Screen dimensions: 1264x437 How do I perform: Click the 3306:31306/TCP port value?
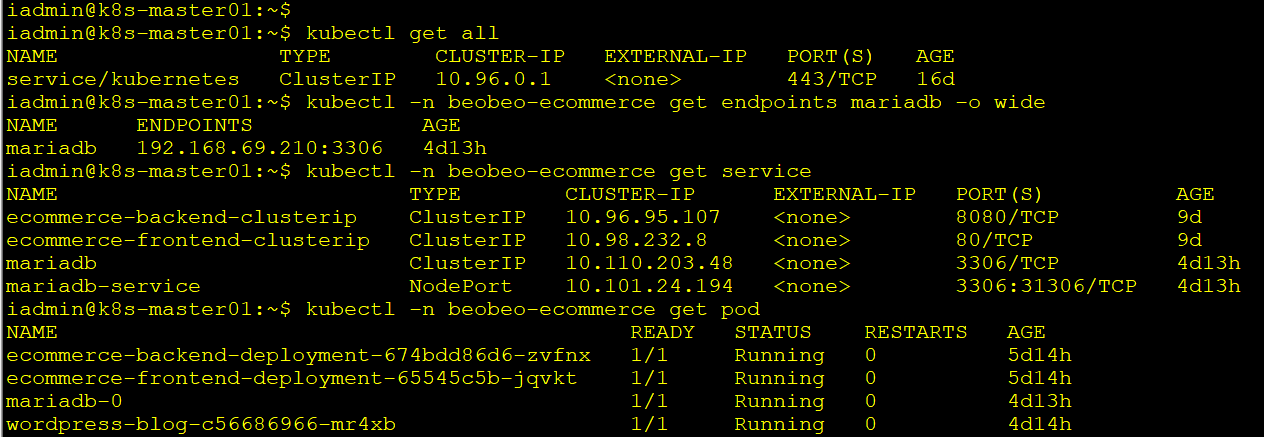tap(1046, 286)
